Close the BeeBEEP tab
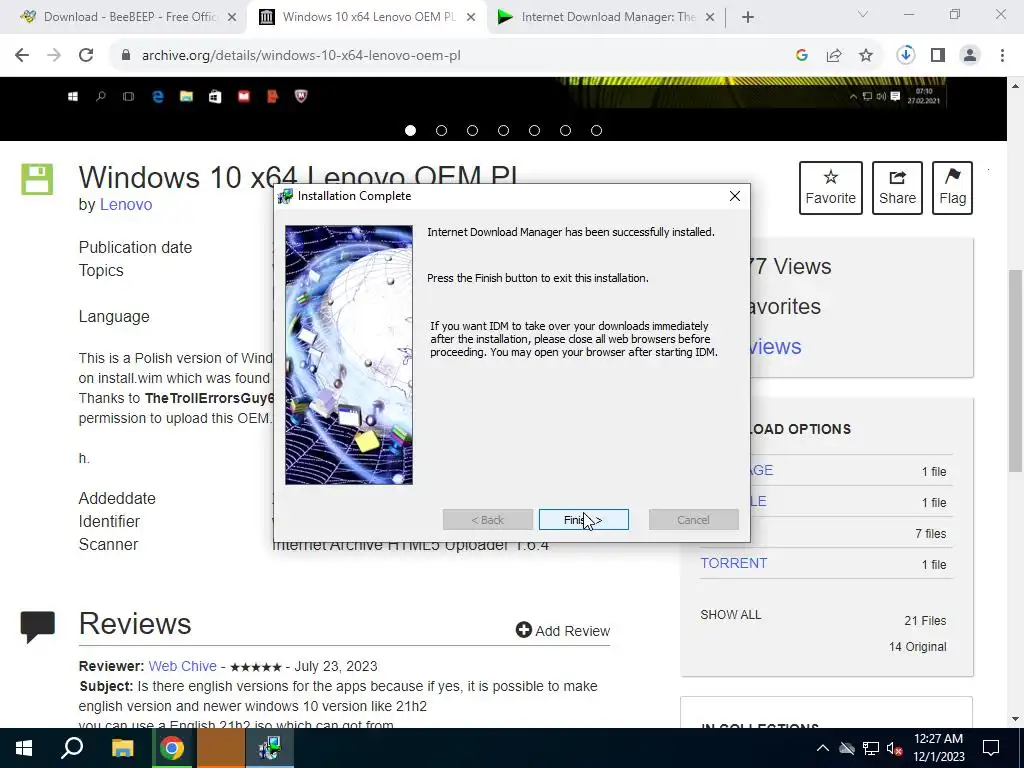 click(232, 18)
